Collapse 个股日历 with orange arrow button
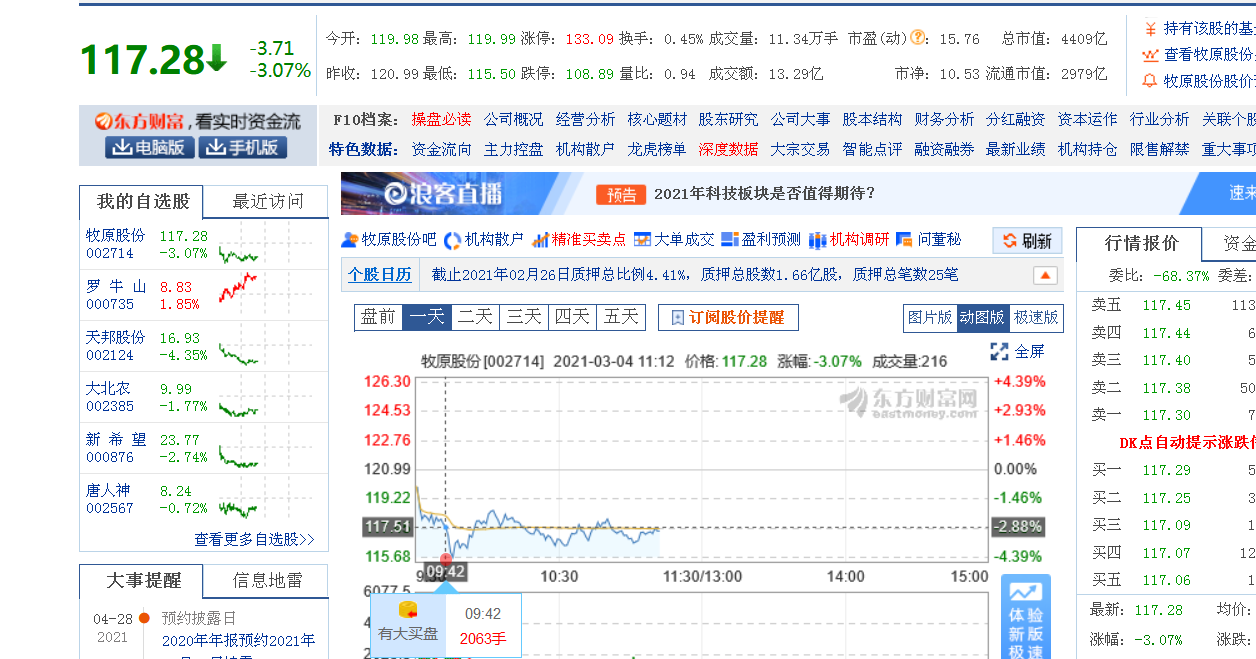The image size is (1256, 659). point(1045,275)
